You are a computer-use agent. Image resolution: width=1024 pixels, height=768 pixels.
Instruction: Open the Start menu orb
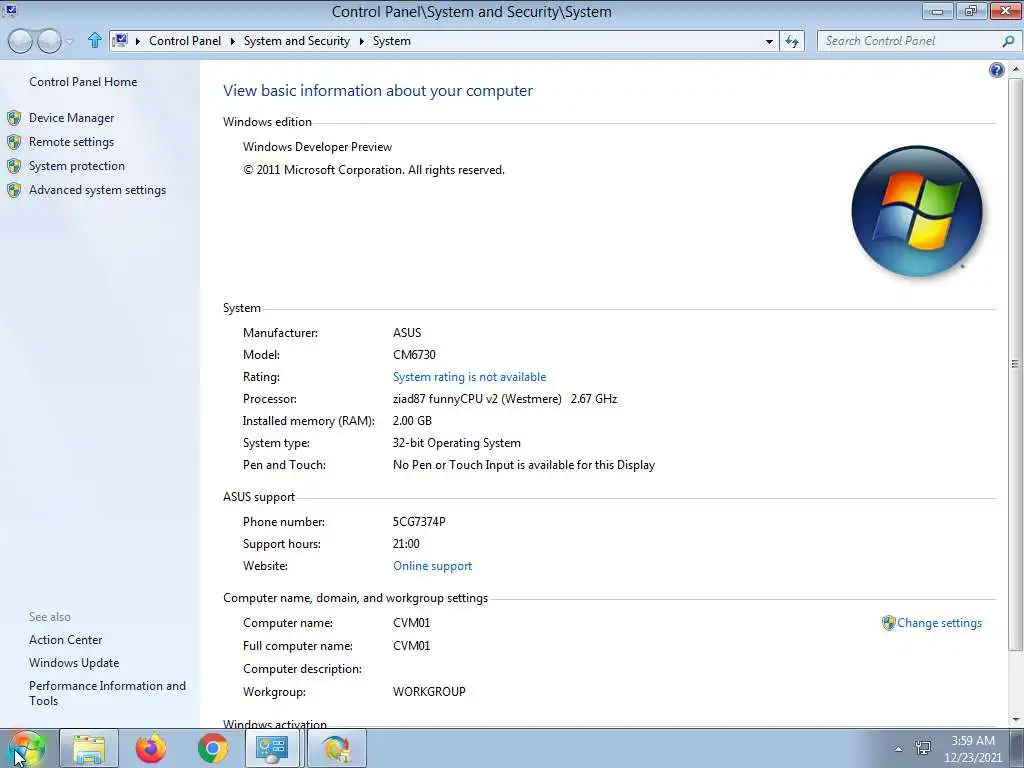(x=27, y=748)
